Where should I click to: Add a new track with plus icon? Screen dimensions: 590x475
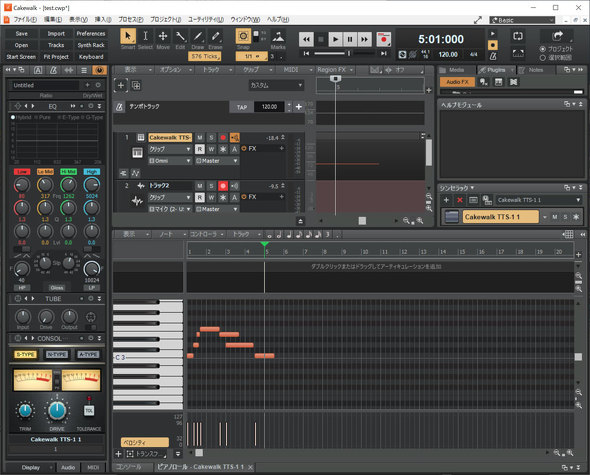(121, 85)
